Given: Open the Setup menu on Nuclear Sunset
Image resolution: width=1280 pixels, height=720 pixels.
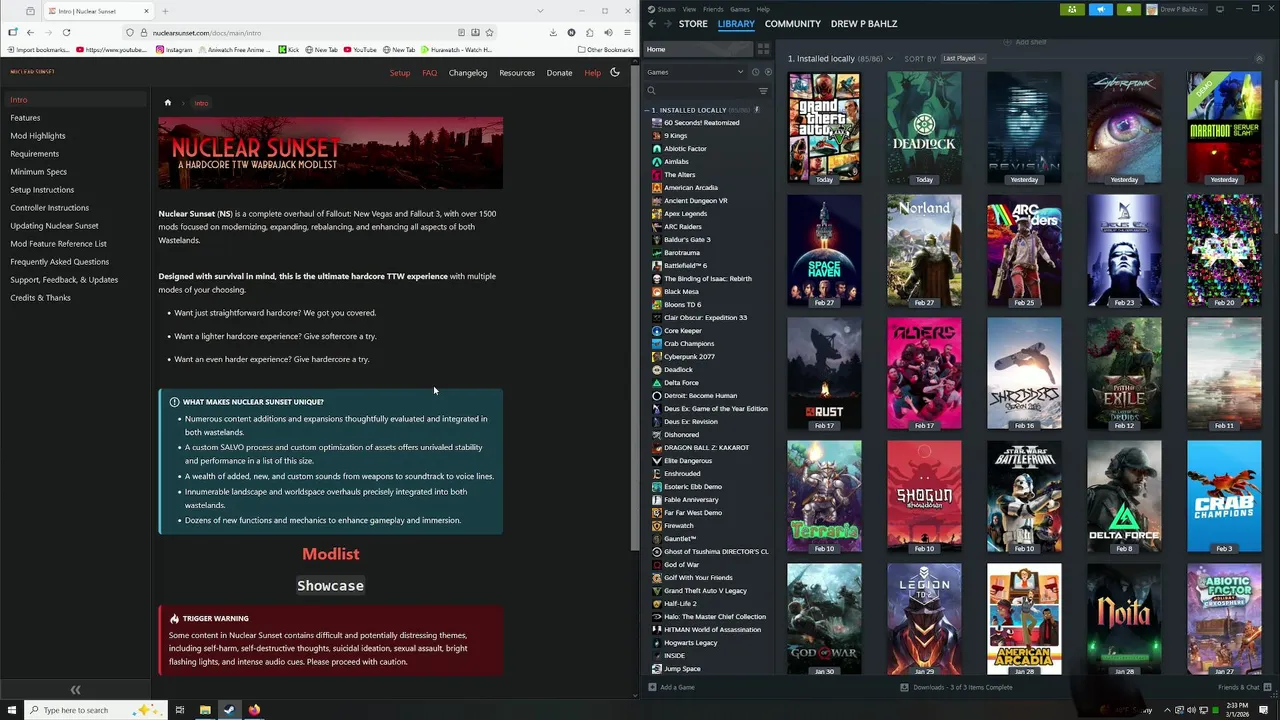Looking at the screenshot, I should point(400,73).
